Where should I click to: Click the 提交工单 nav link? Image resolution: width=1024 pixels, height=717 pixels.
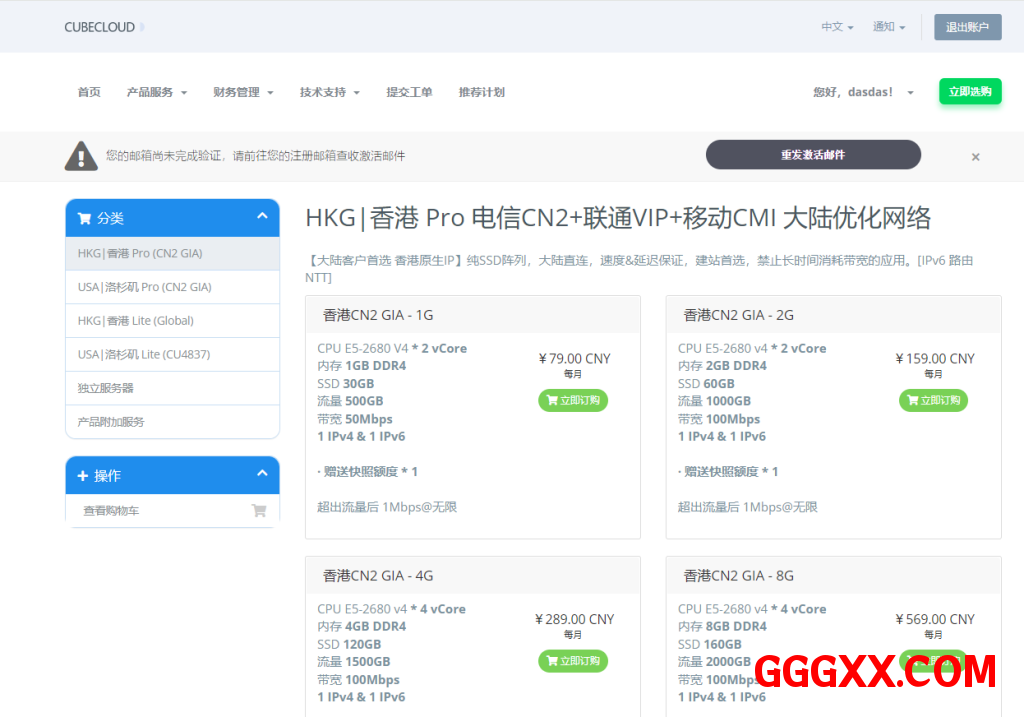pyautogui.click(x=409, y=92)
